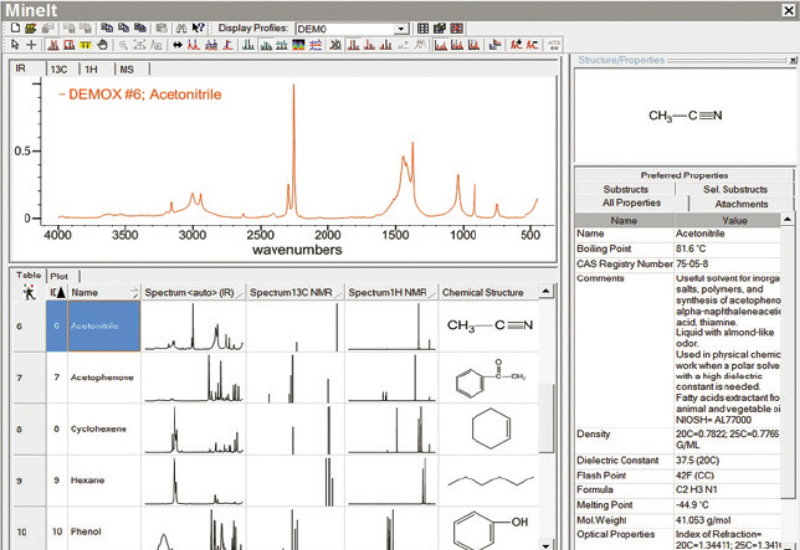Activate the hand pan tool
800x550 pixels.
[102, 45]
